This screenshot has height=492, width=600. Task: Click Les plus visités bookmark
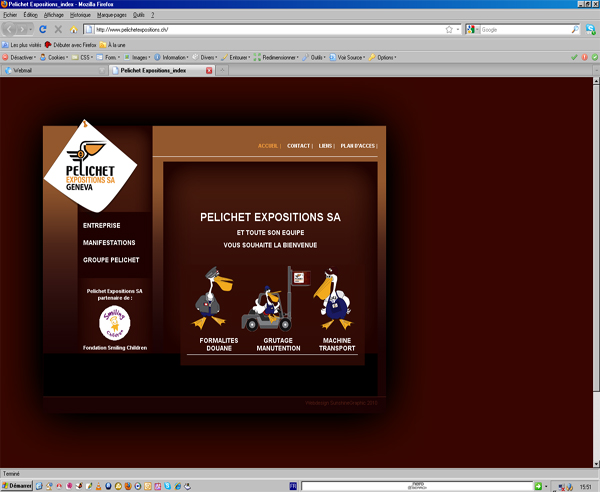click(x=21, y=45)
